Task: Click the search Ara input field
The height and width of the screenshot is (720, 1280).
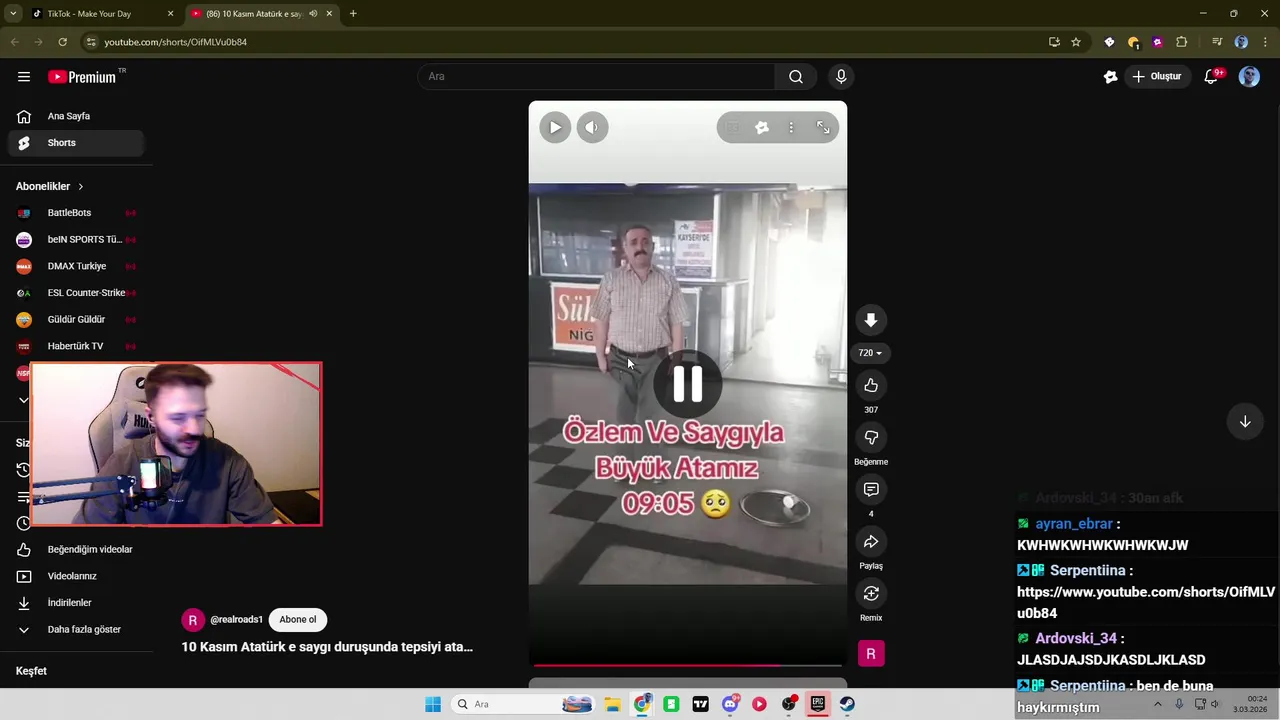Action: (x=596, y=77)
